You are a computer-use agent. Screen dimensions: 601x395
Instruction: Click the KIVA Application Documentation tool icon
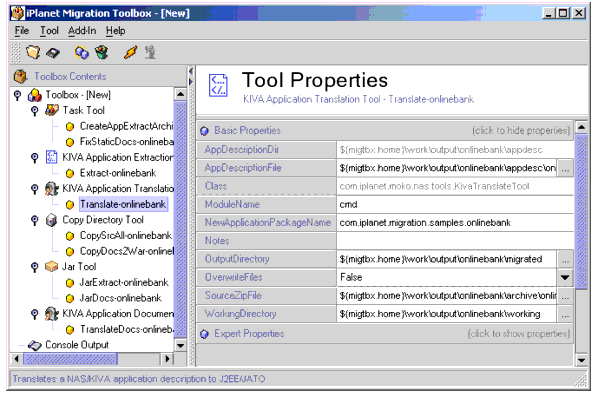click(51, 313)
